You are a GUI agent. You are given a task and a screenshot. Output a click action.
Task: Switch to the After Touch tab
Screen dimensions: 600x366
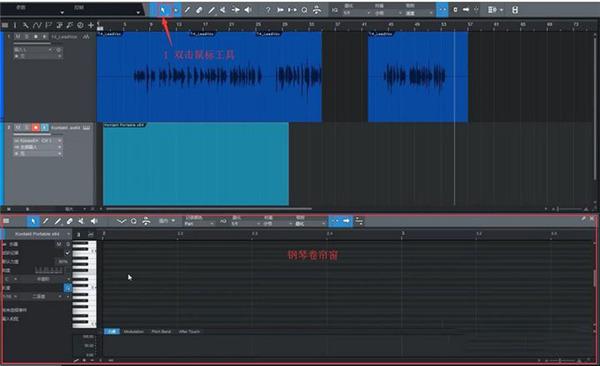(x=189, y=332)
